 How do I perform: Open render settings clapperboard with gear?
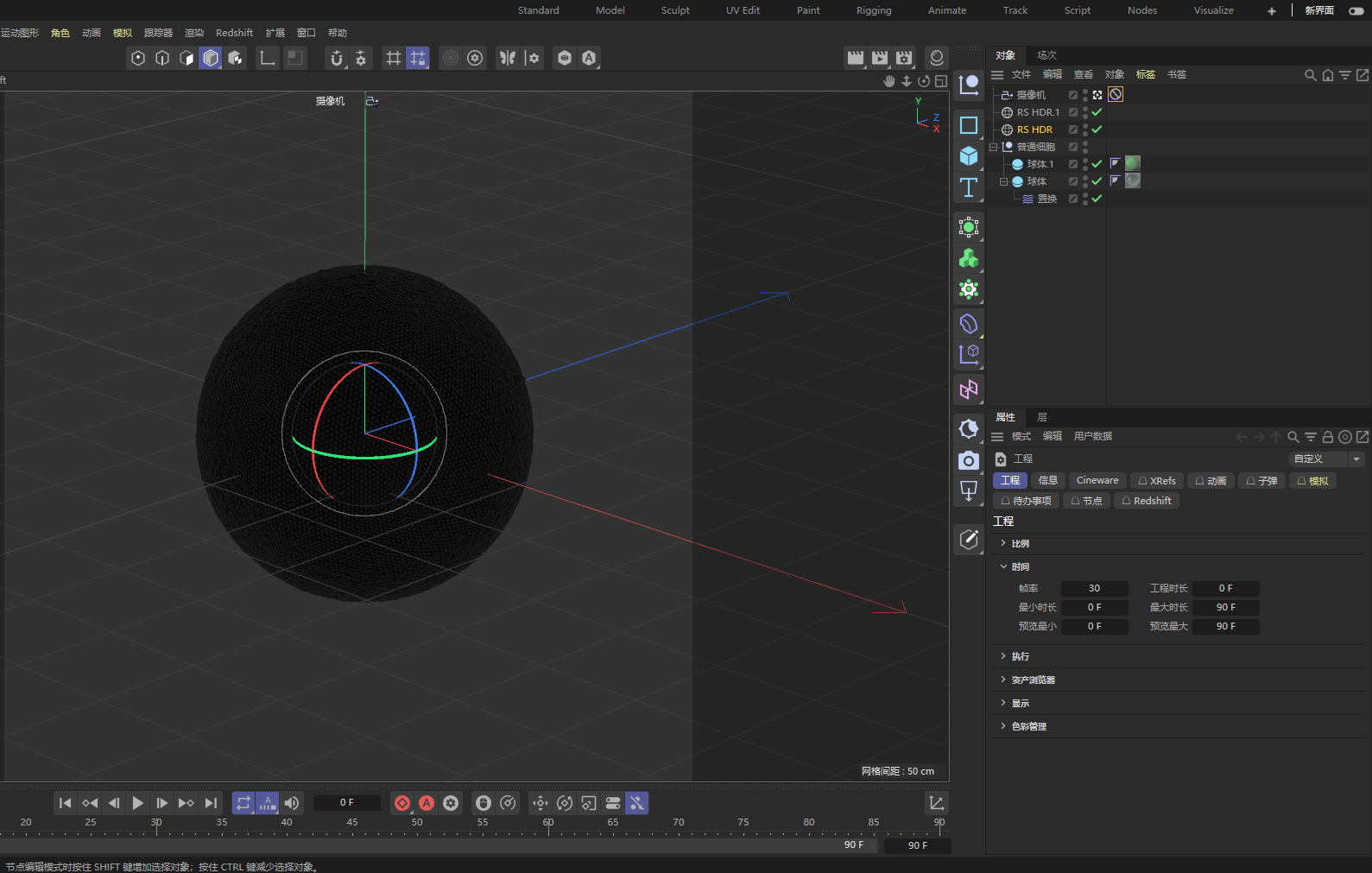tap(904, 58)
